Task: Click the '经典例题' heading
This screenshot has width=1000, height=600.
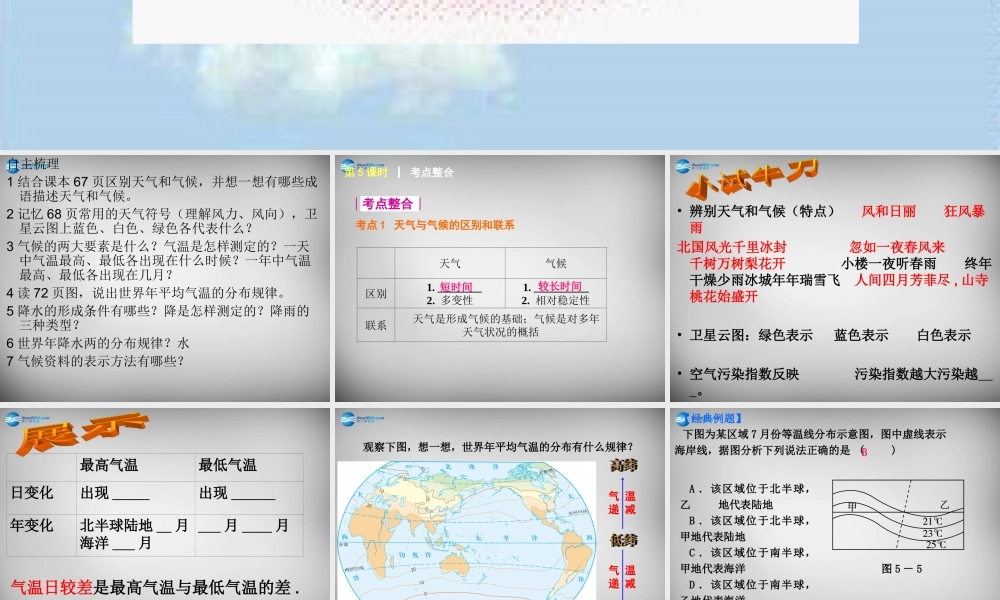Action: [712, 418]
